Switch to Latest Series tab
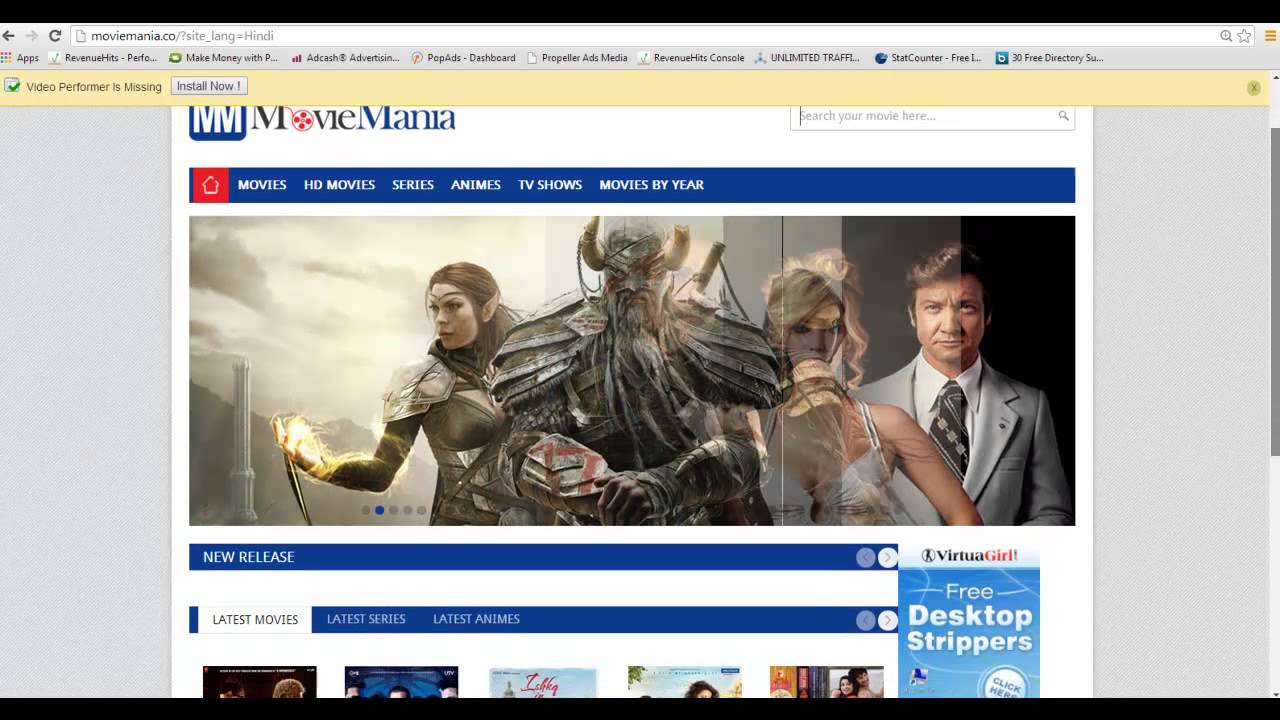This screenshot has height=720, width=1280. pyautogui.click(x=366, y=619)
